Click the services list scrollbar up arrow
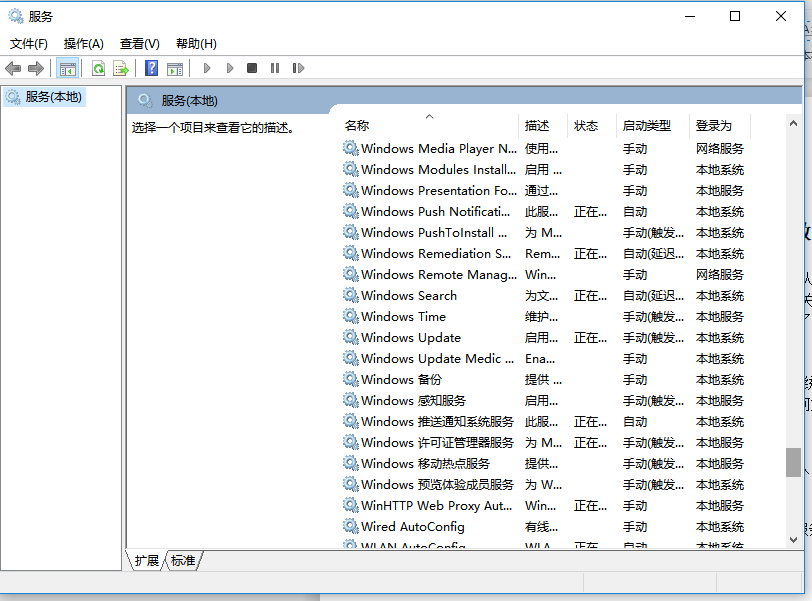The height and width of the screenshot is (601, 812). (x=793, y=123)
